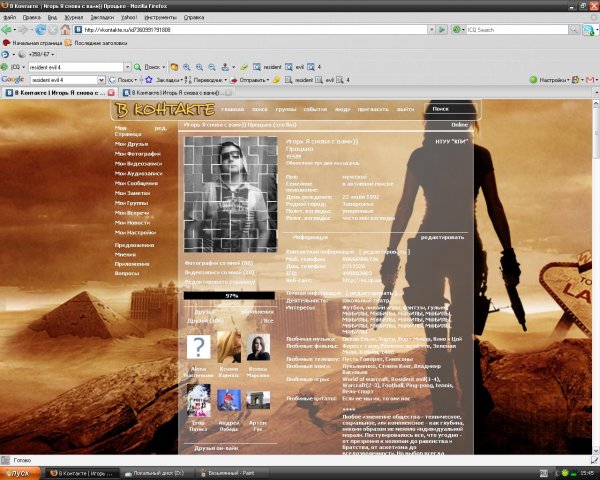
Task: Reload the page with the refresh icon
Action: point(40,29)
